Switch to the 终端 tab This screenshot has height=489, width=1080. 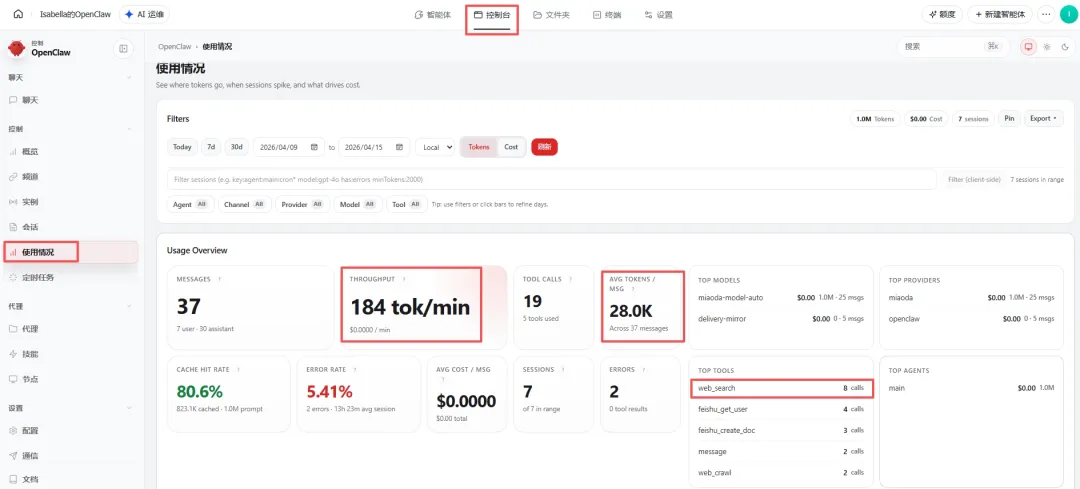click(607, 14)
